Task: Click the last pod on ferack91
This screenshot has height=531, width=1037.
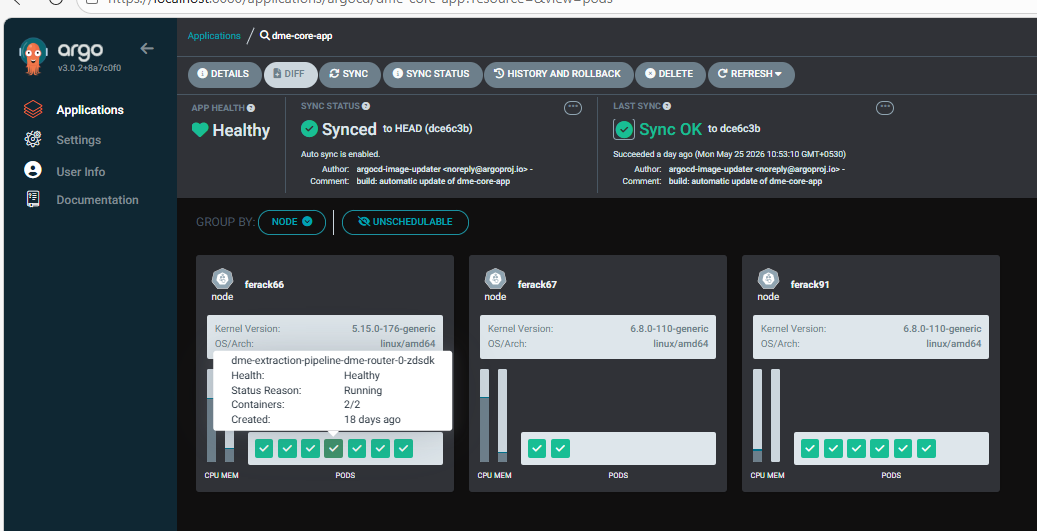Action: [x=926, y=449]
